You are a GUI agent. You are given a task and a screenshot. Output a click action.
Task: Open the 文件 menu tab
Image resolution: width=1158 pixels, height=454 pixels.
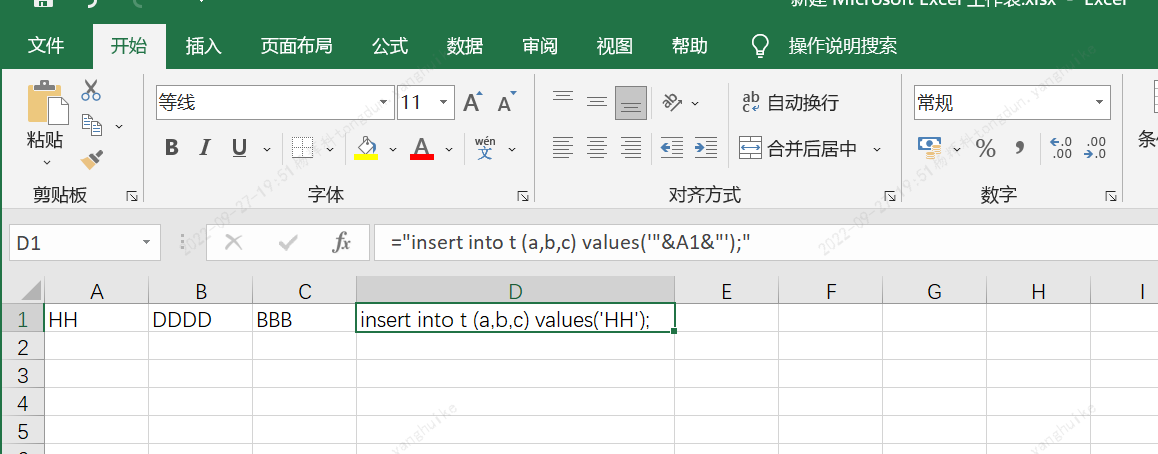pyautogui.click(x=46, y=46)
